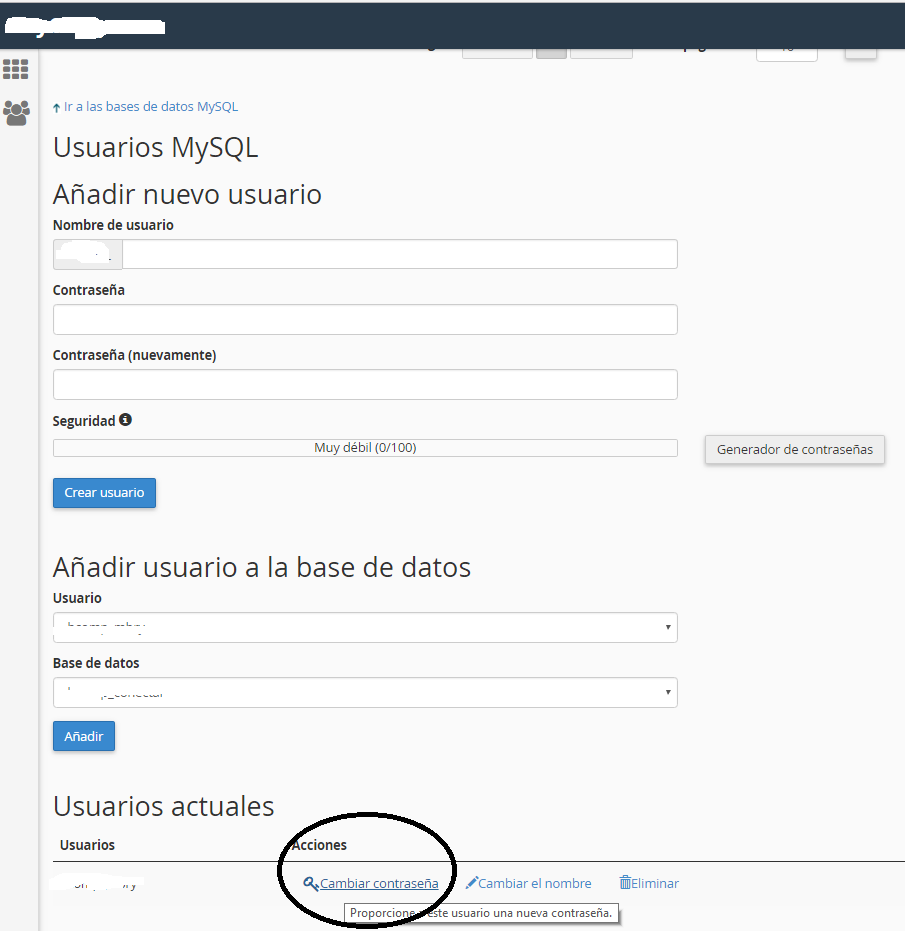Click the Seguridad info icon
905x931 pixels.
tap(125, 420)
